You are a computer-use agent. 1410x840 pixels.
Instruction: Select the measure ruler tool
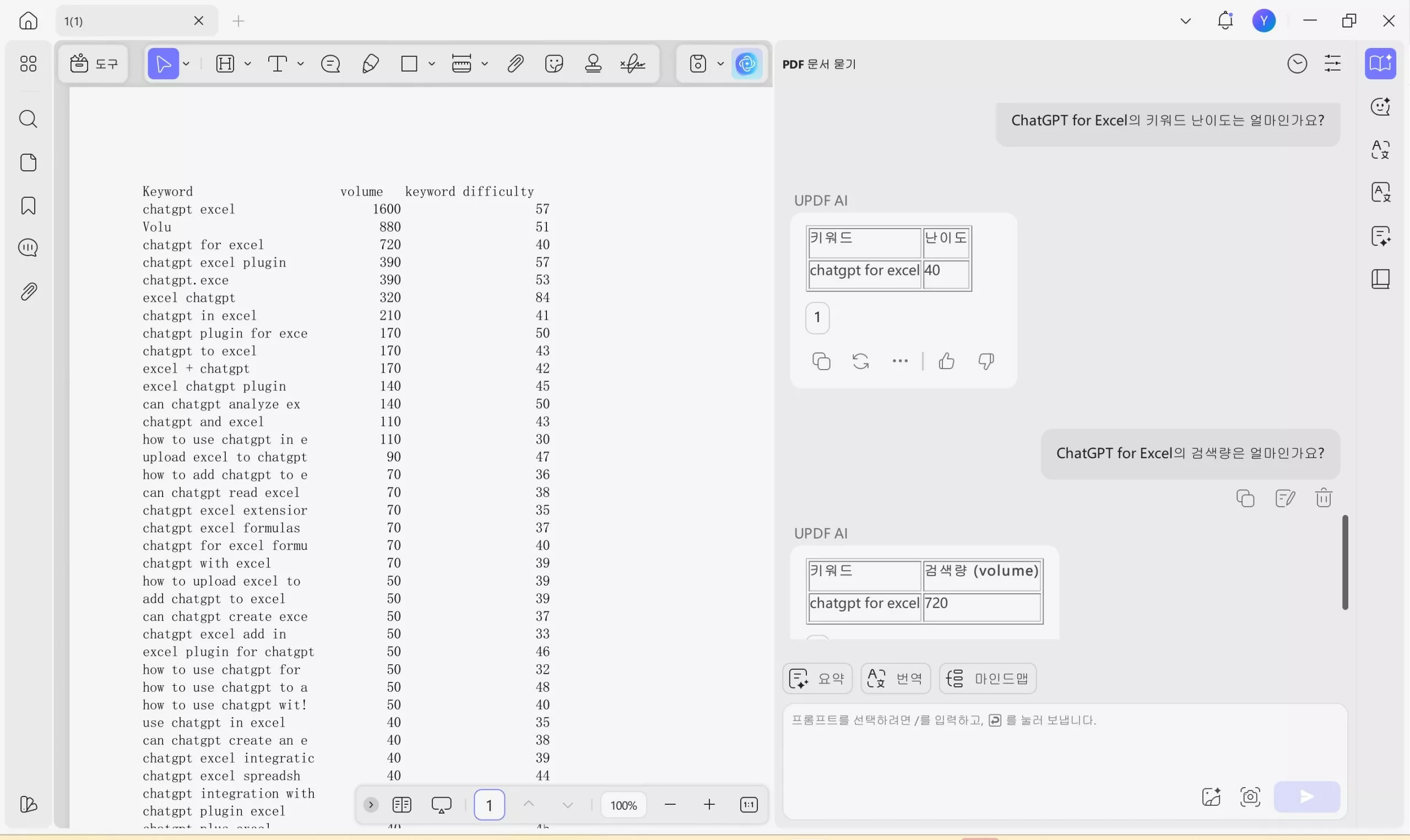[462, 63]
